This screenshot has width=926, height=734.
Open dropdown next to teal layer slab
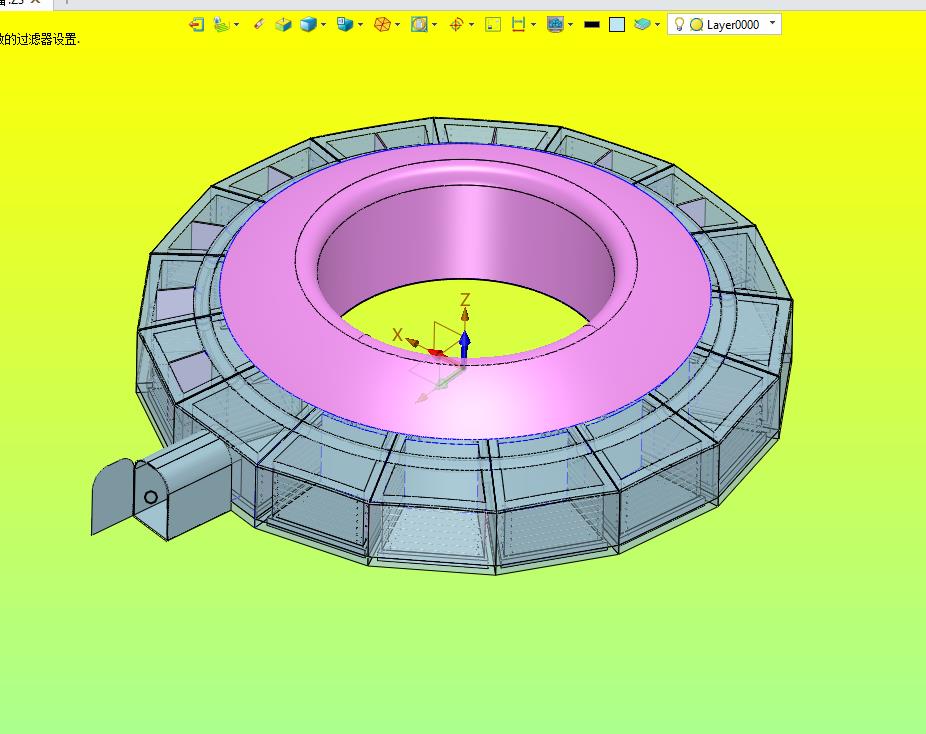click(x=657, y=25)
